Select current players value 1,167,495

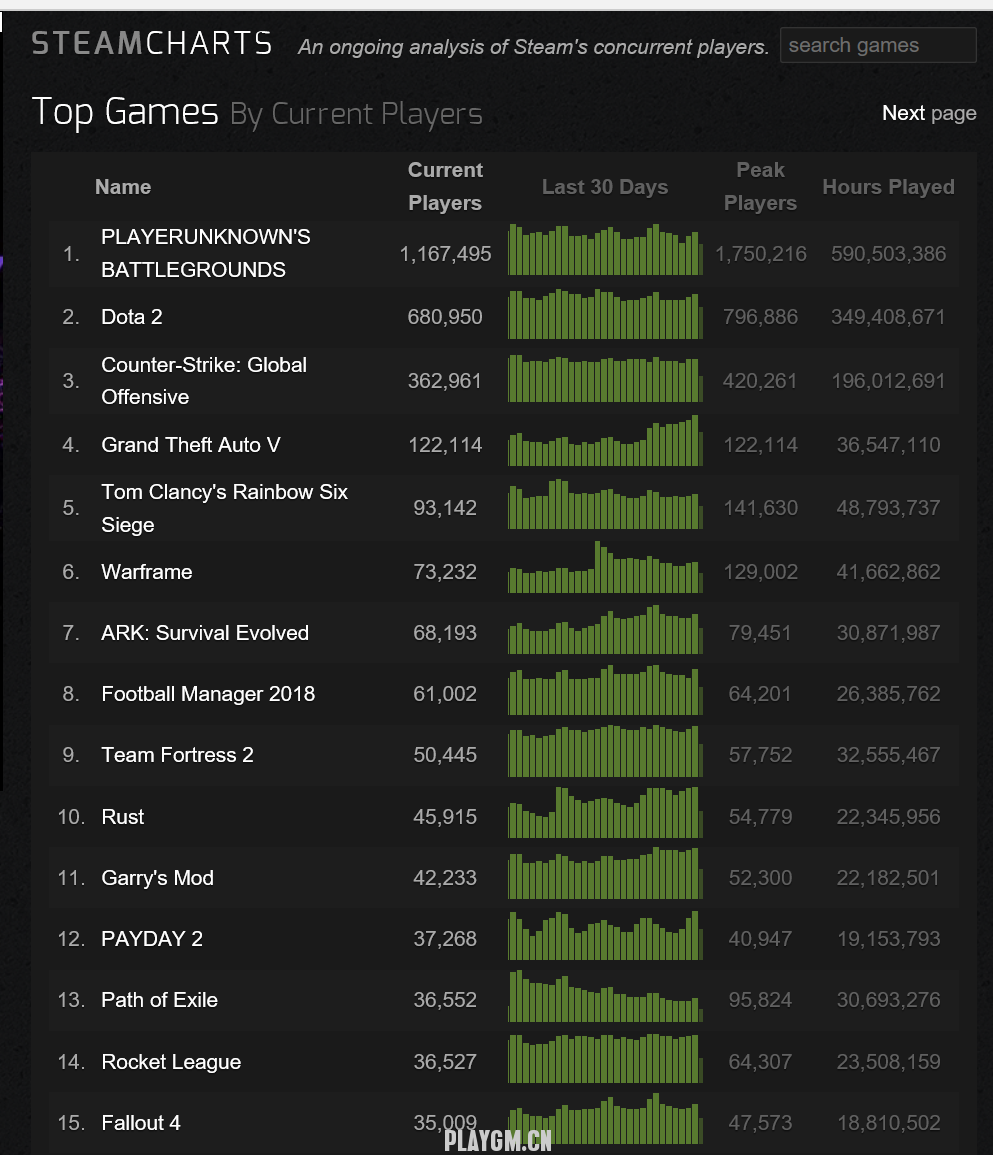coord(445,254)
